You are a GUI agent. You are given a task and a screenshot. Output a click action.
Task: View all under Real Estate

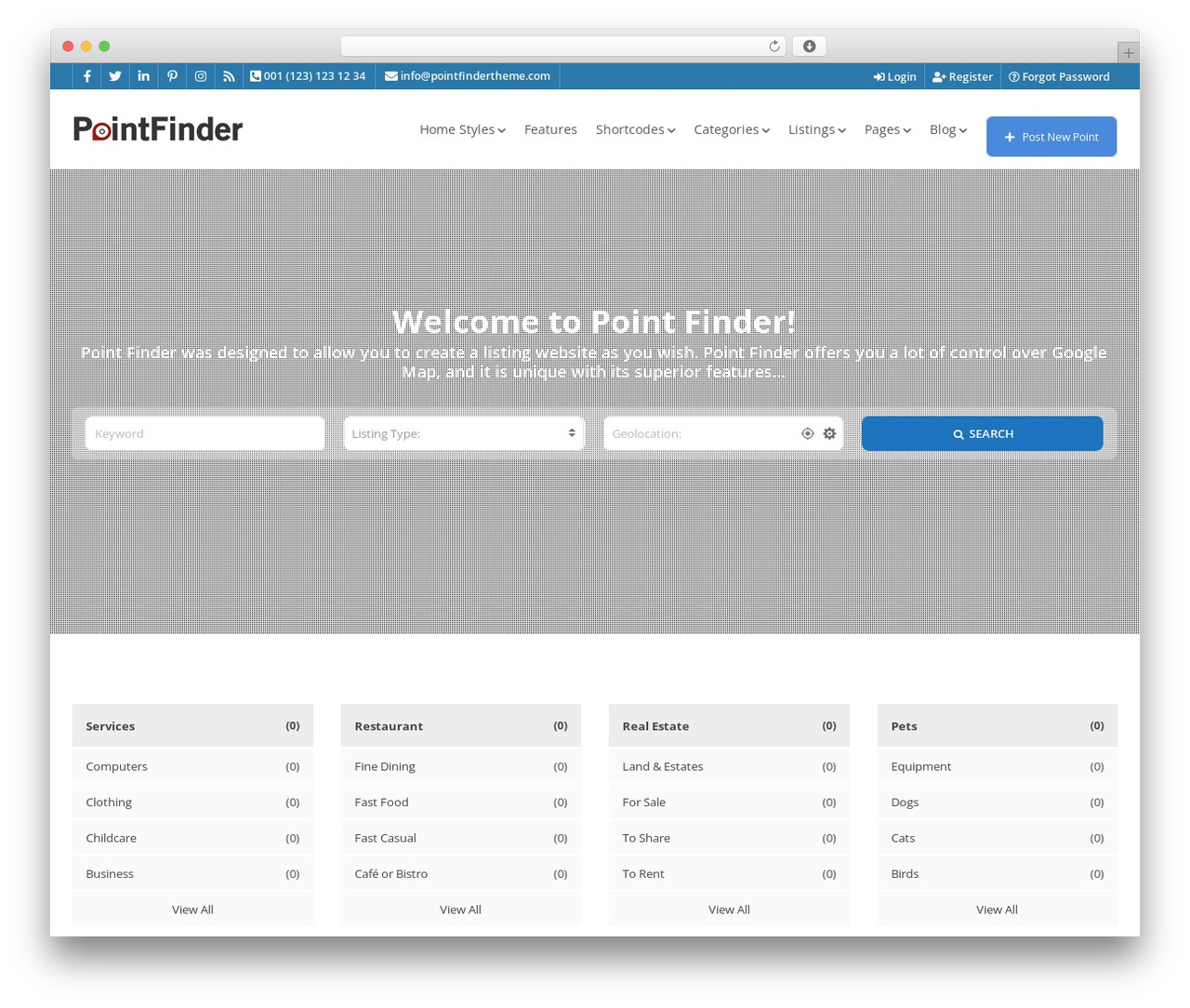729,909
